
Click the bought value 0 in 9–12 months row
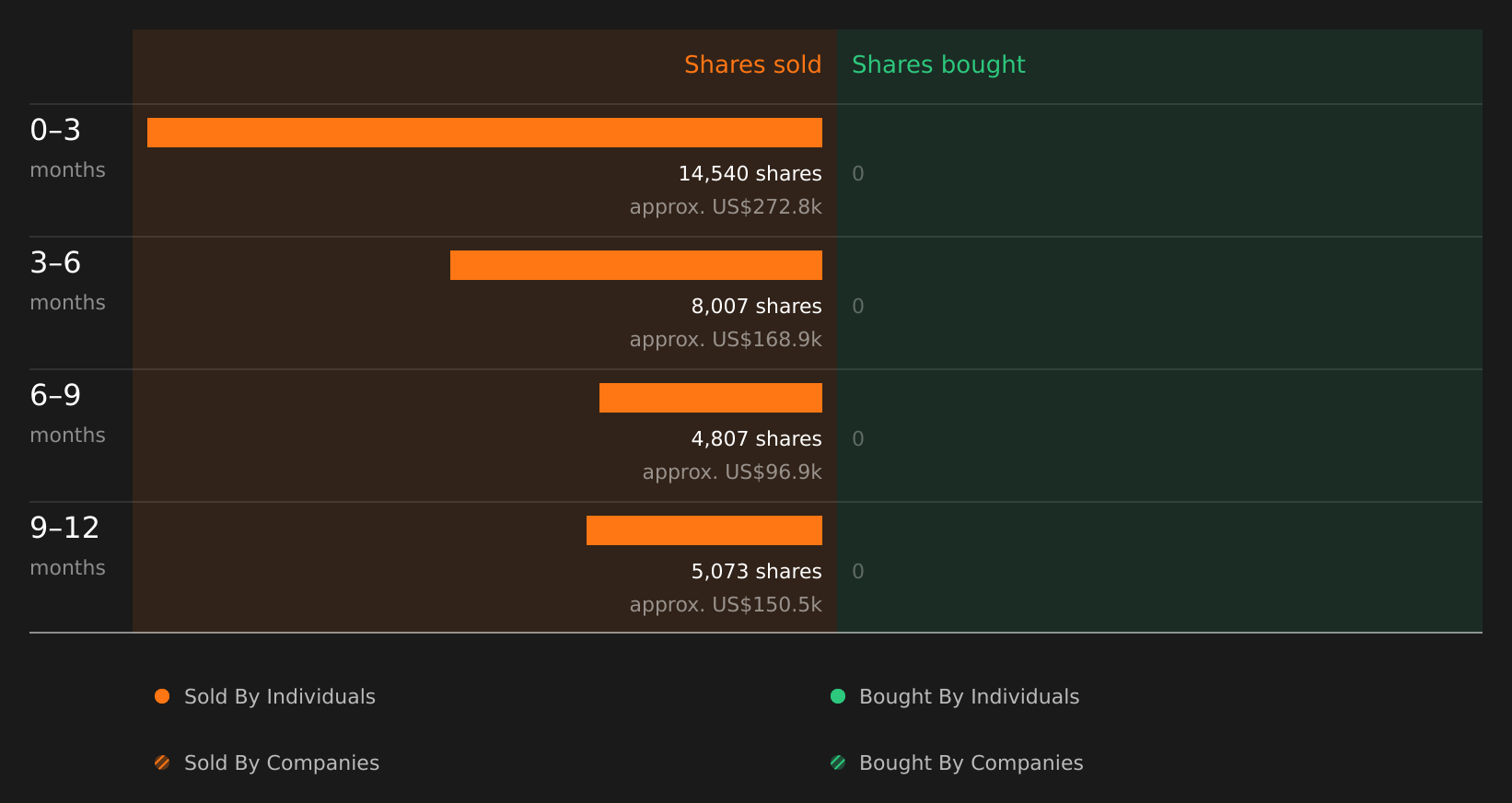[858, 572]
